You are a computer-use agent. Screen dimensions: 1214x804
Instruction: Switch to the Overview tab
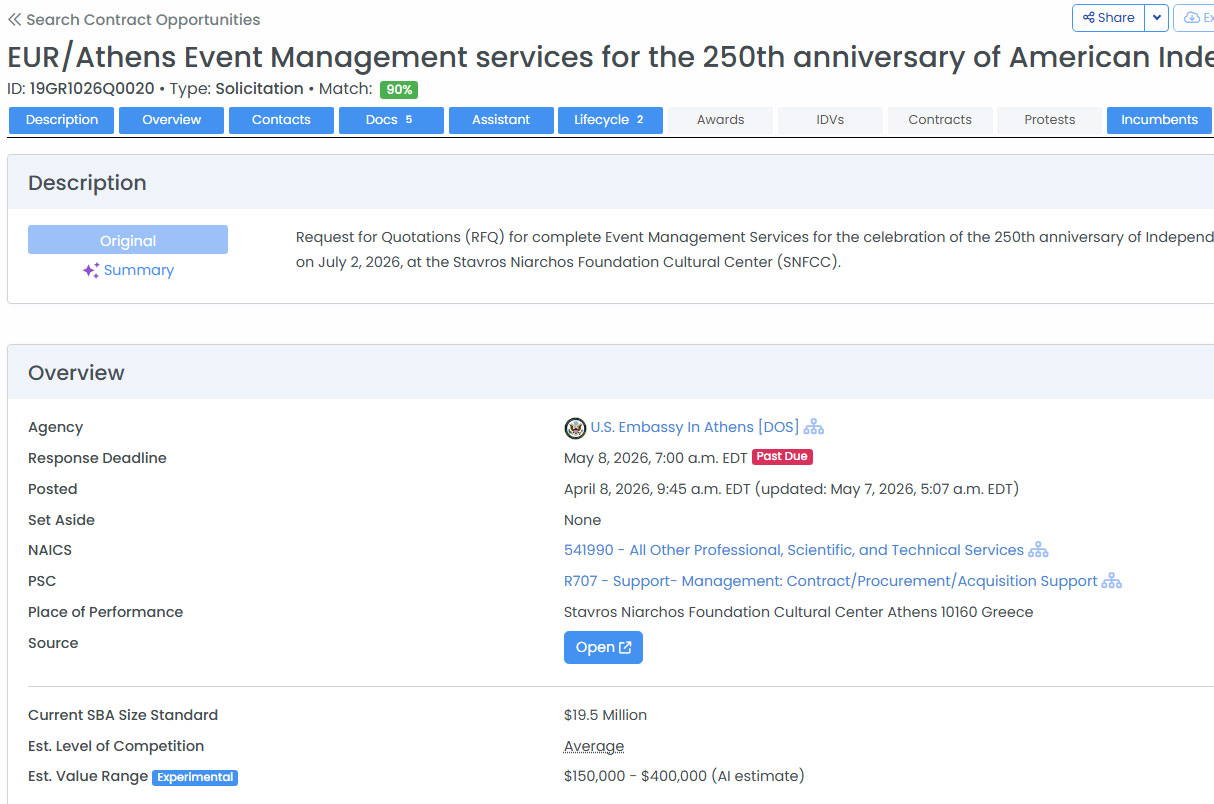point(172,120)
